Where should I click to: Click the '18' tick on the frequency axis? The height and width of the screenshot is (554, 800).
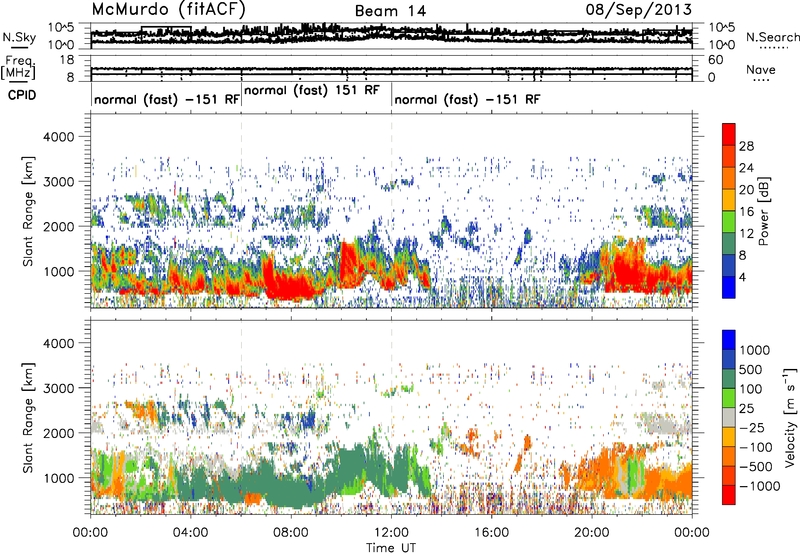click(67, 60)
